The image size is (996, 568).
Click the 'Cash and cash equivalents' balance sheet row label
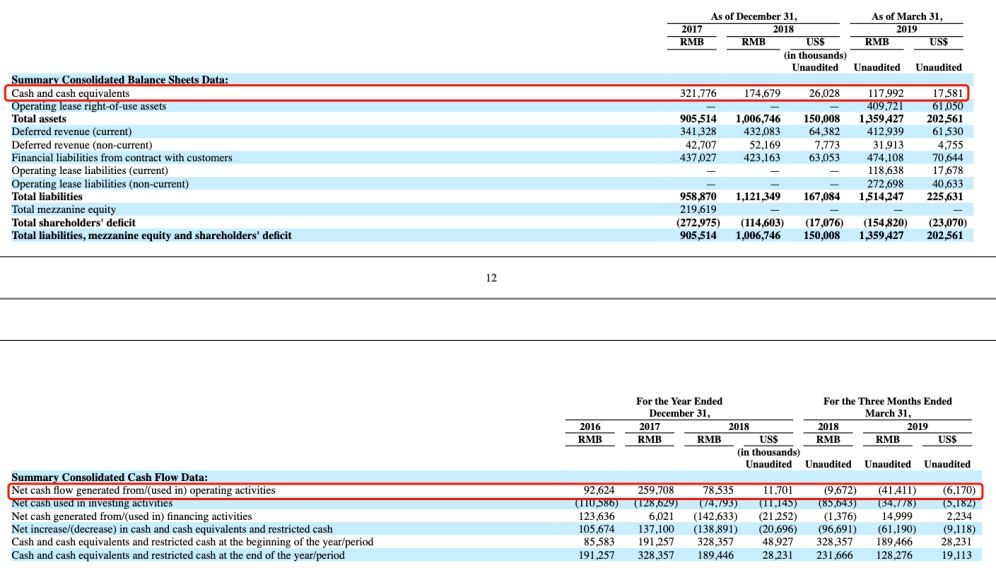[x=70, y=93]
